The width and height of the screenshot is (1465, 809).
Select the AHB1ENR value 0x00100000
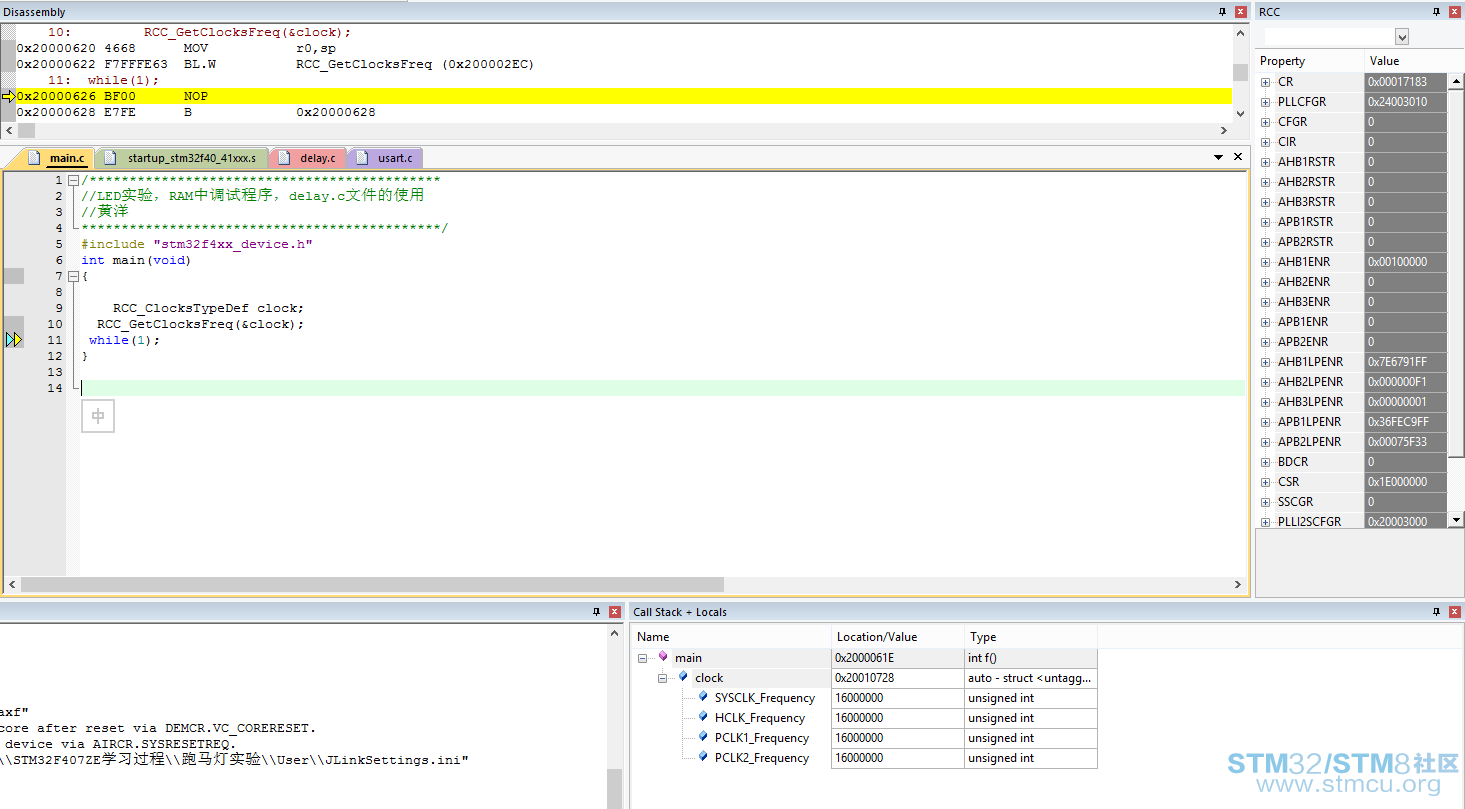coord(1405,262)
